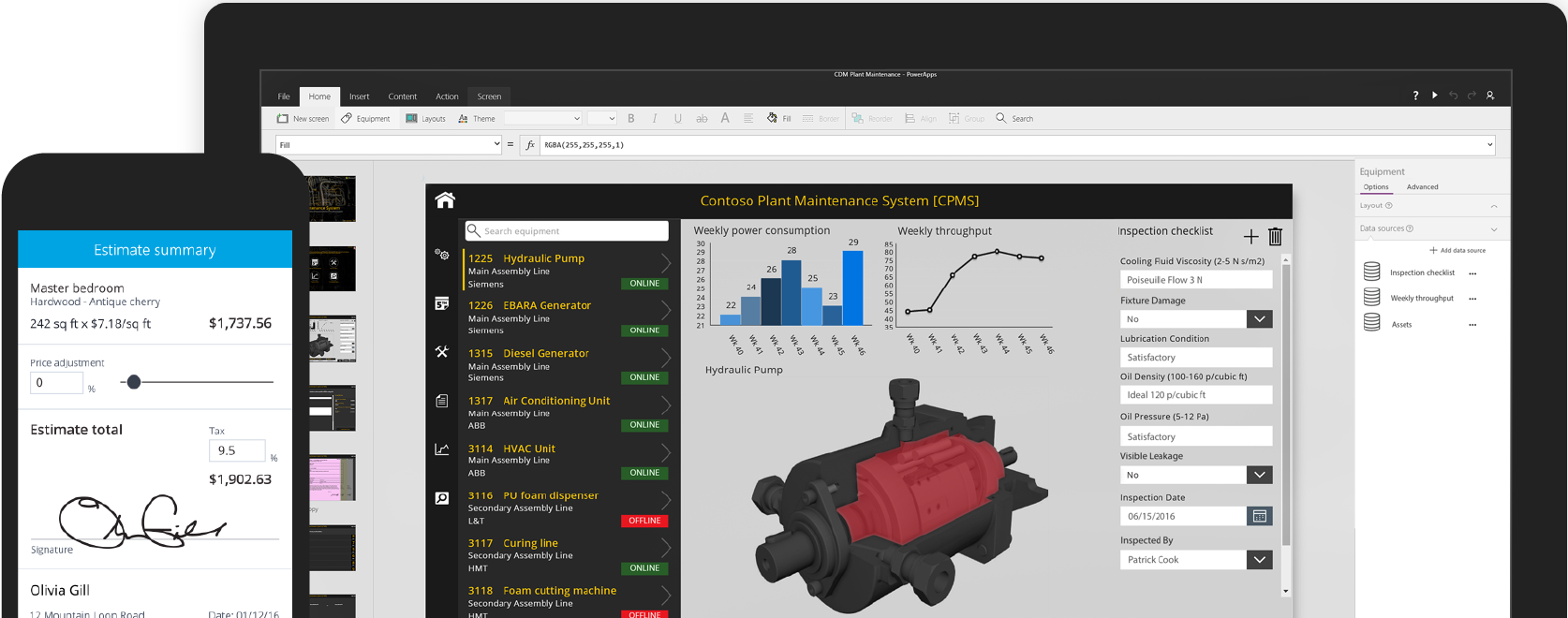
Task: Switch to the Insert ribbon tab
Action: 360,96
